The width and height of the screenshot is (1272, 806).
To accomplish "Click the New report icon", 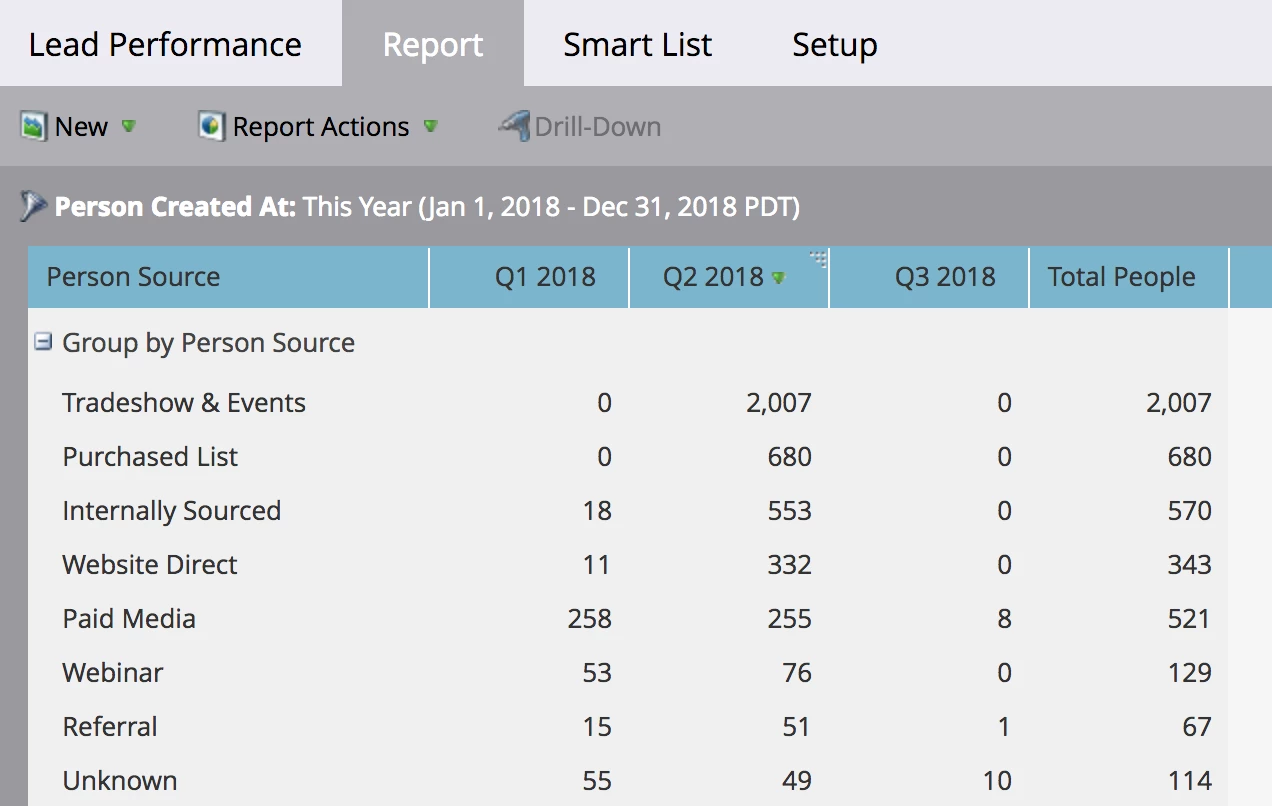I will click(x=34, y=127).
